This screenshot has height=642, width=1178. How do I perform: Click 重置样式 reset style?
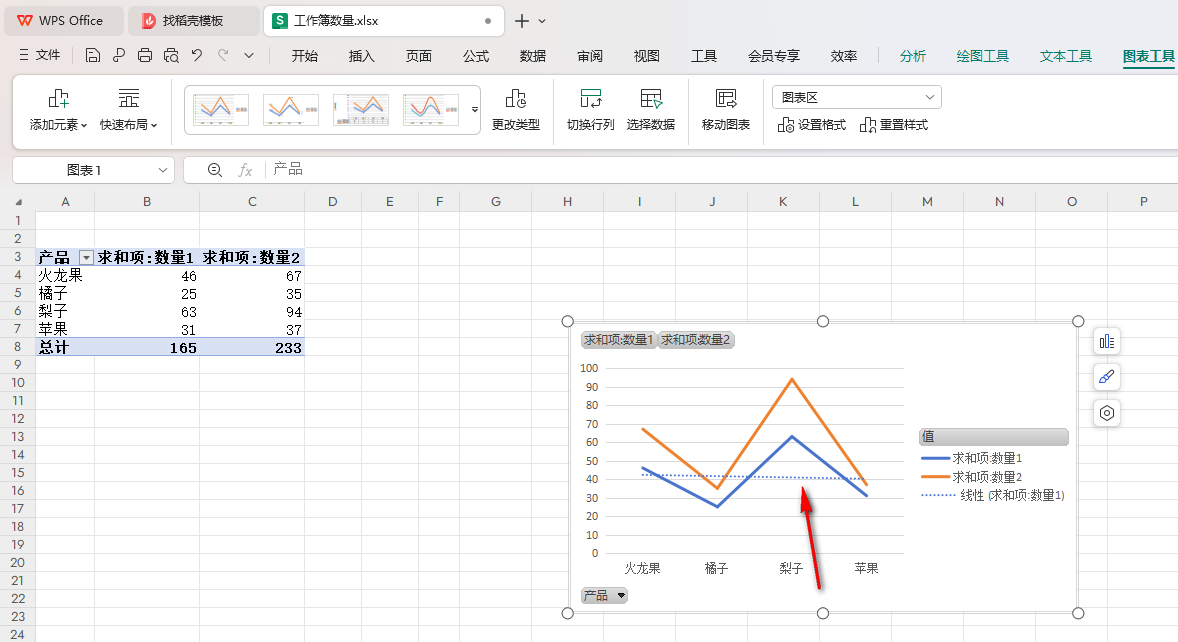894,125
